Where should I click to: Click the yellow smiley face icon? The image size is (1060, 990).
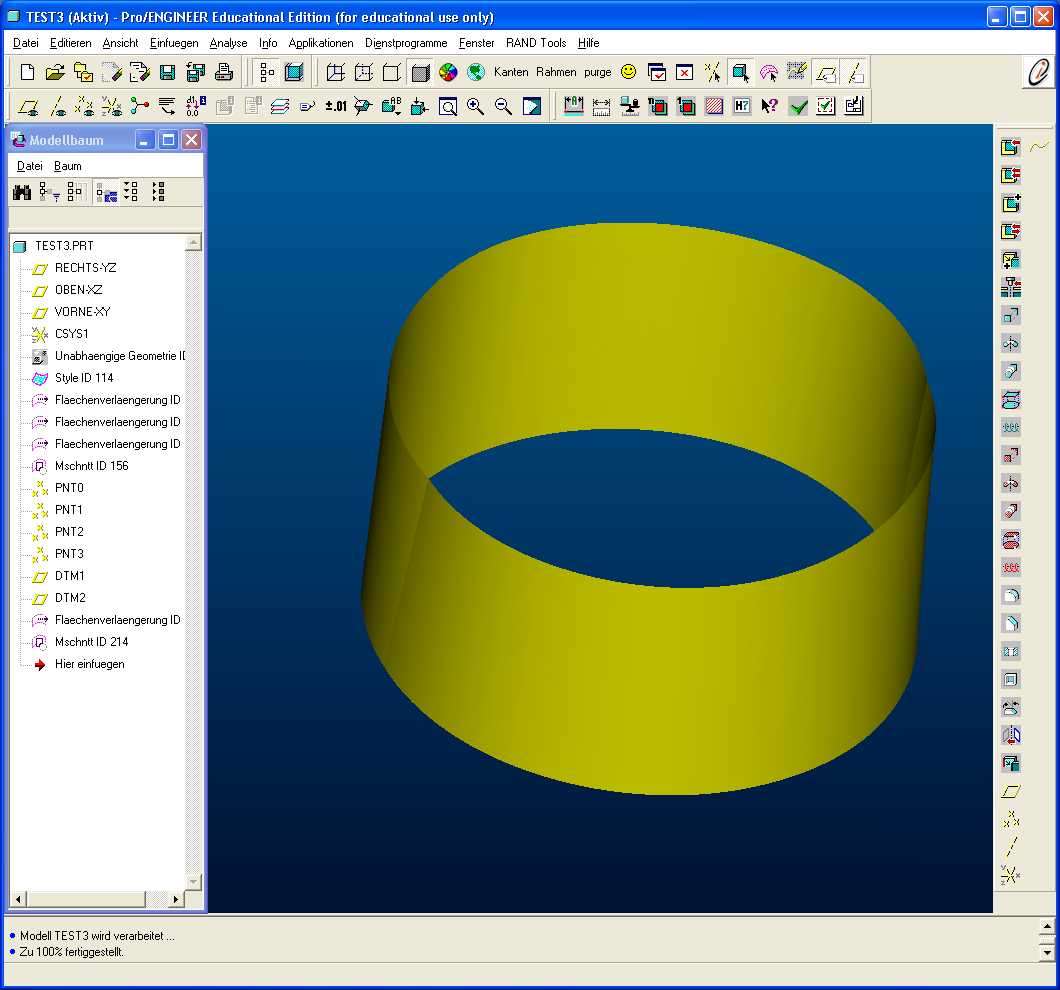click(629, 72)
